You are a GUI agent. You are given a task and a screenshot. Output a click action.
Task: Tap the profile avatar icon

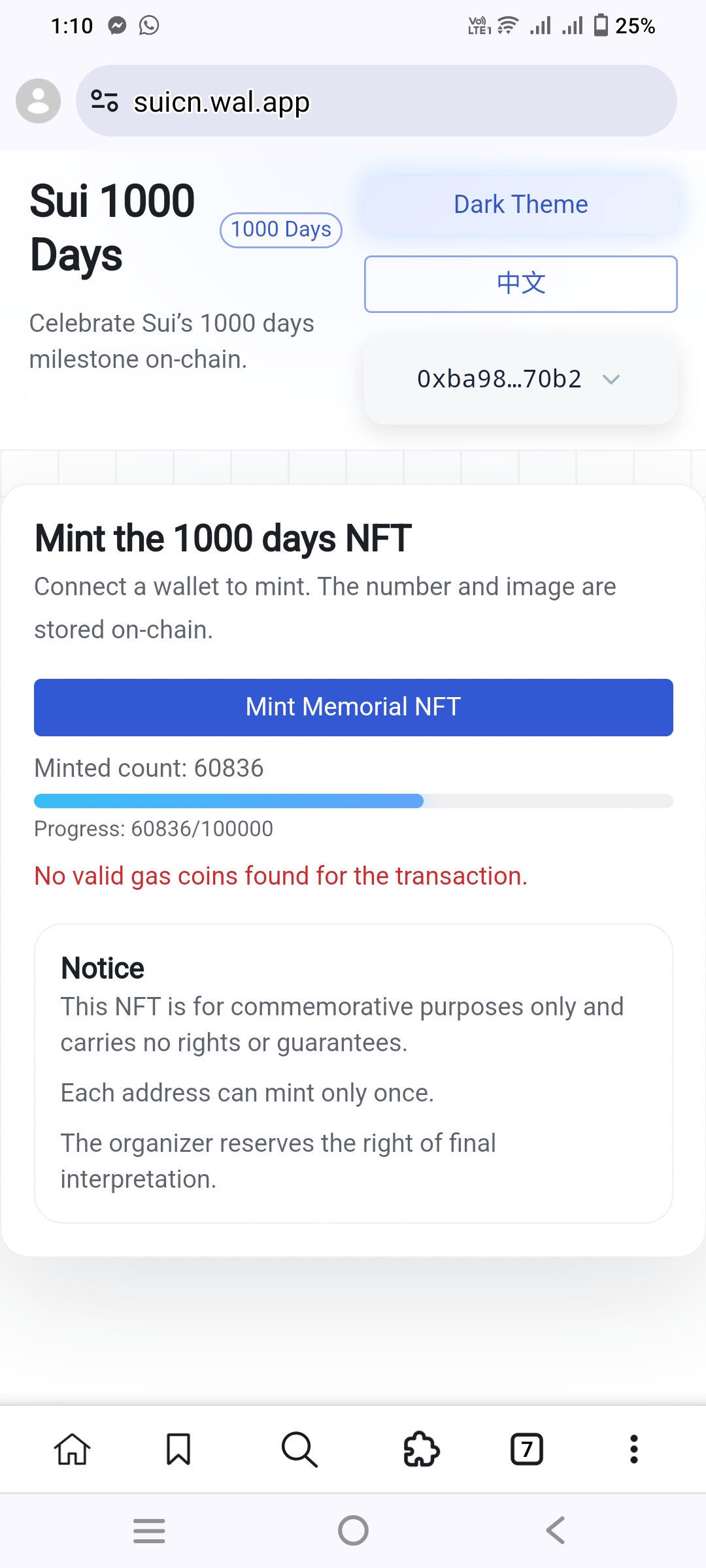39,101
